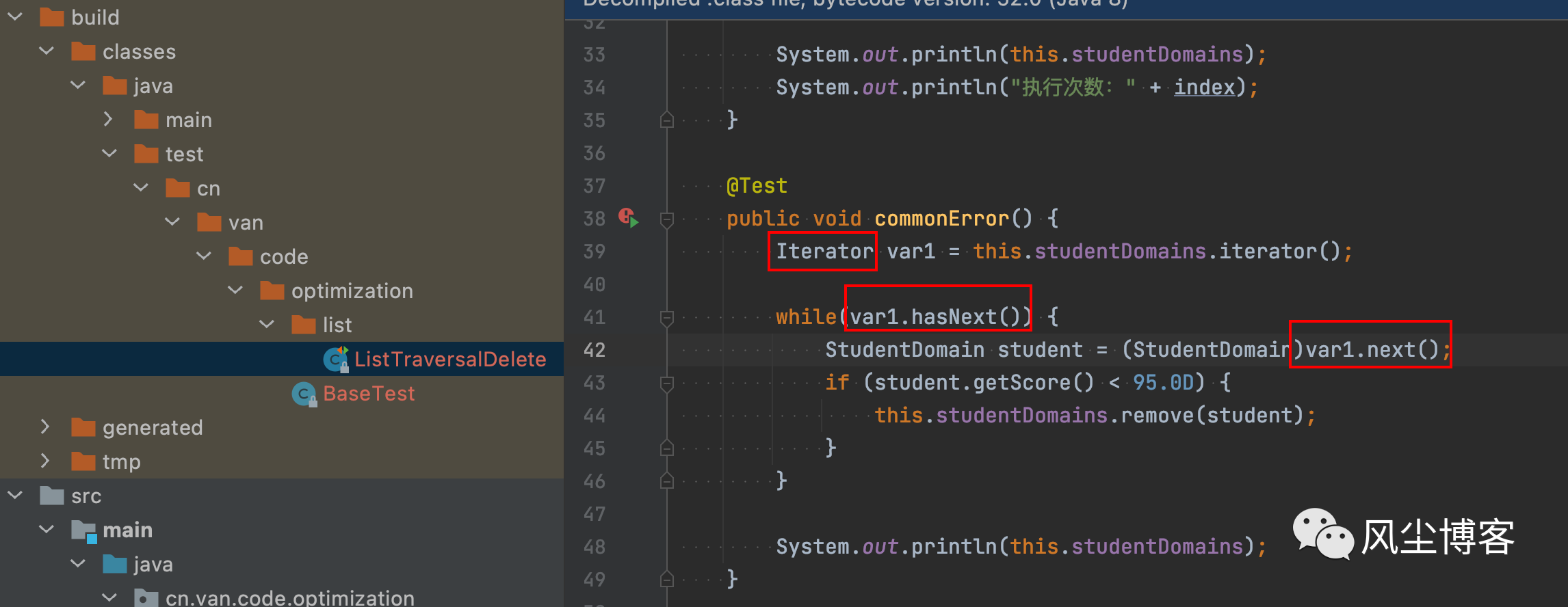1568x607 pixels.
Task: Select ListTraversalDelete in the project tree
Action: click(282, 359)
